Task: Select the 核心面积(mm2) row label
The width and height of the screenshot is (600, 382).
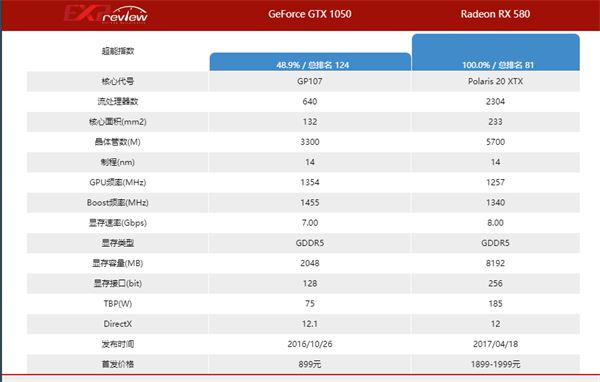Action: [x=118, y=122]
